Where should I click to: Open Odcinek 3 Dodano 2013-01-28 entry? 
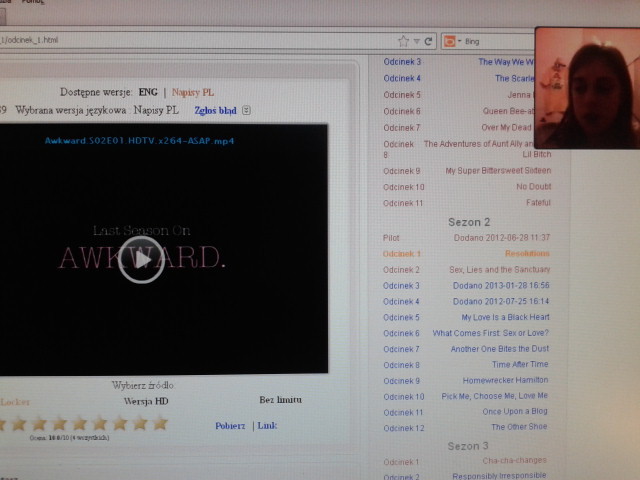click(466, 286)
